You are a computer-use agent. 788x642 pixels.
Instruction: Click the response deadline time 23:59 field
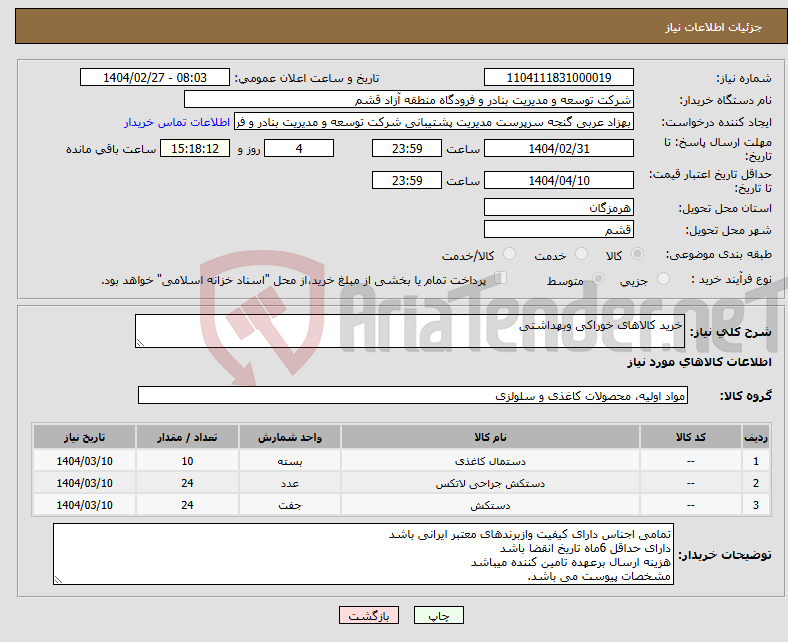point(407,148)
